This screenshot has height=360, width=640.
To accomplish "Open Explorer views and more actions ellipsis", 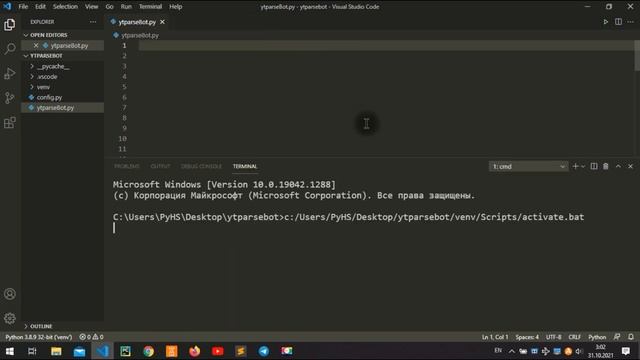I will click(x=93, y=22).
